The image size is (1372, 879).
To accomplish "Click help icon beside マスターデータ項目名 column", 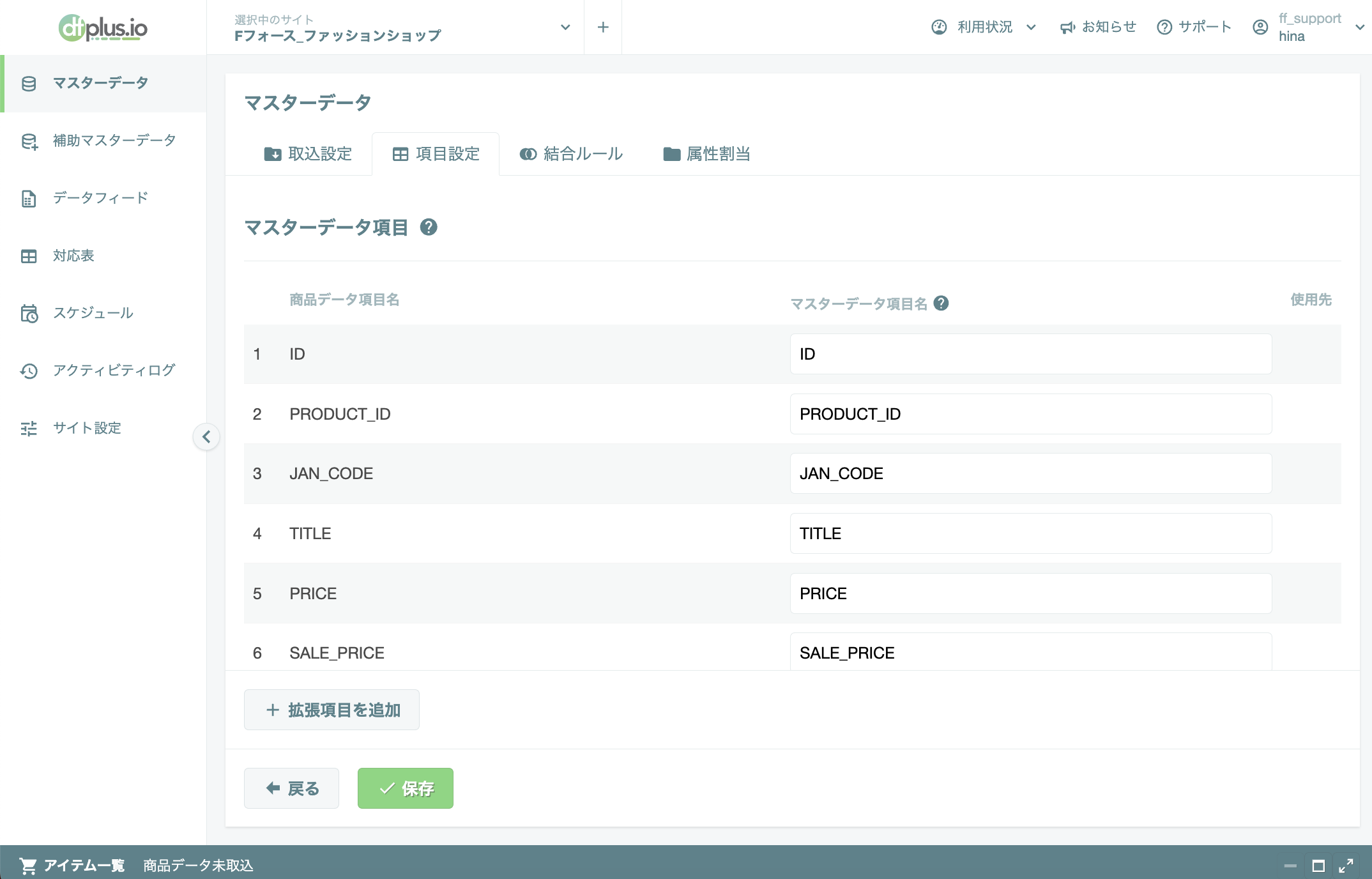I will click(x=941, y=303).
